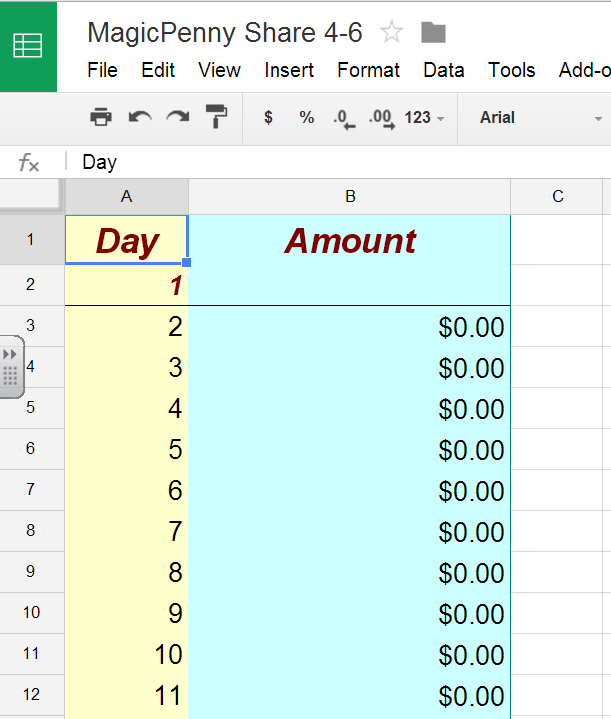Select the day 3 cell

(127, 367)
